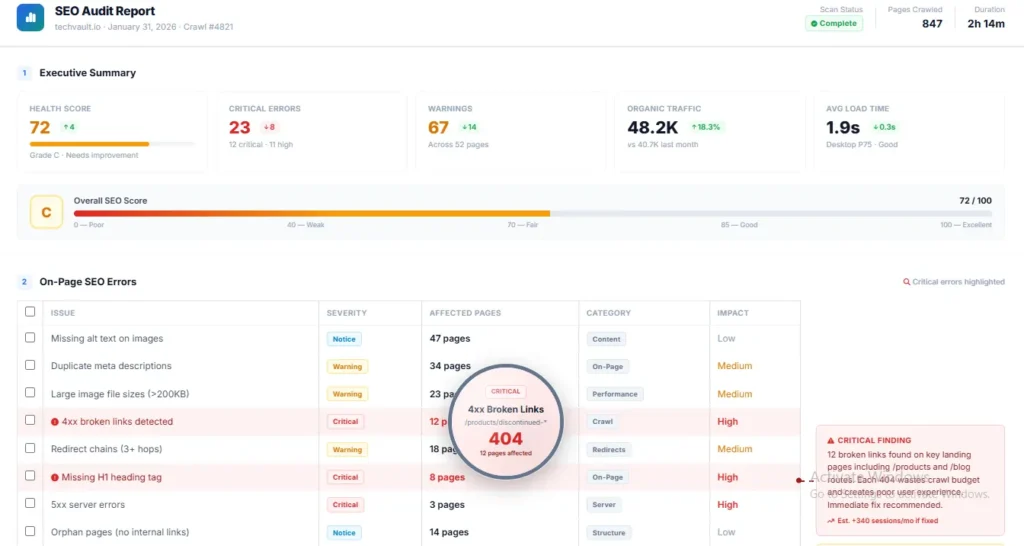Sort by the CATEGORY column header
The image size is (1024, 546).
coord(608,313)
